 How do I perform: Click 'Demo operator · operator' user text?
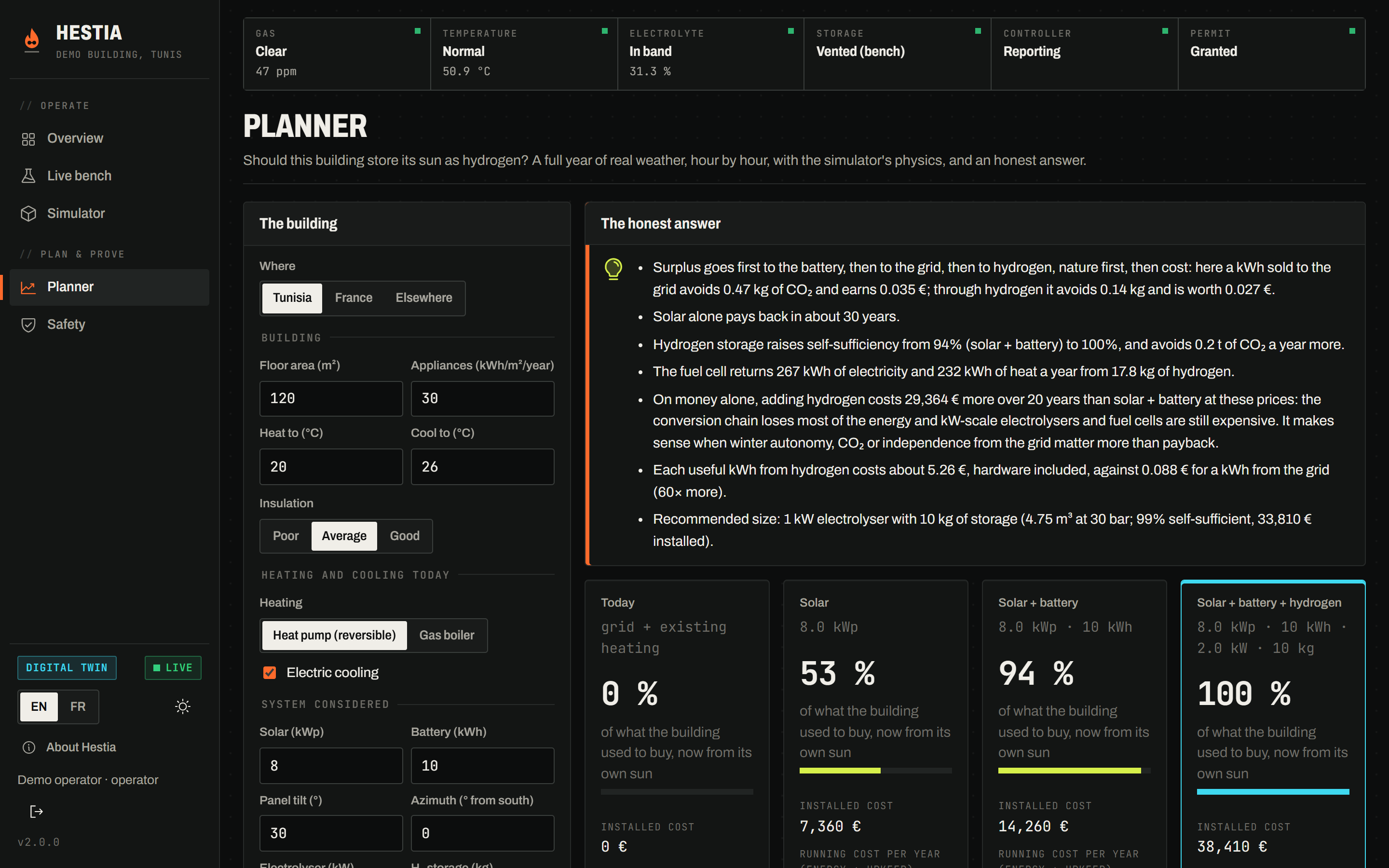tap(88, 780)
